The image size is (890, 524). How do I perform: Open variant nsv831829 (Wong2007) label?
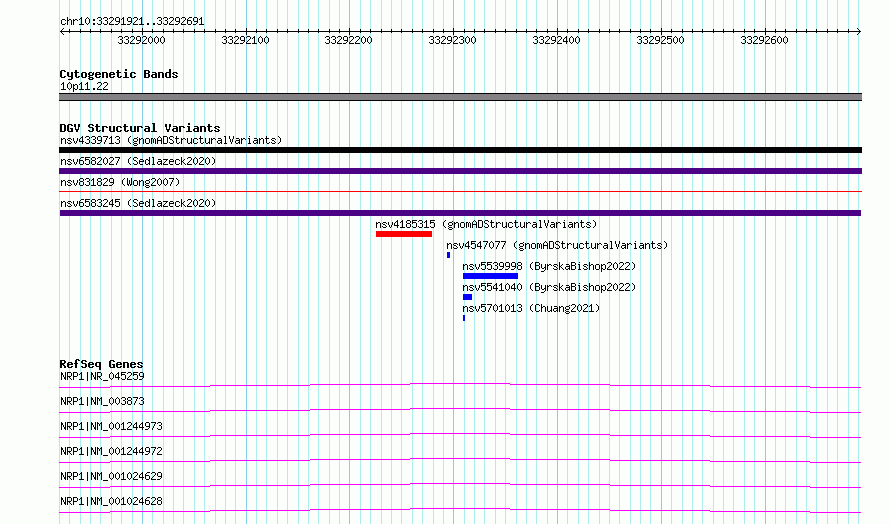(120, 182)
